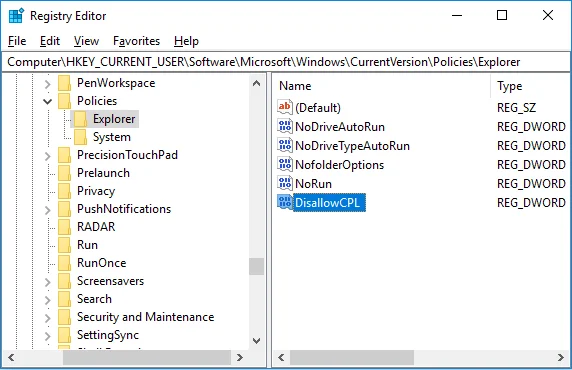Expand the PenWorkspace key
572x370 pixels.
(x=47, y=84)
